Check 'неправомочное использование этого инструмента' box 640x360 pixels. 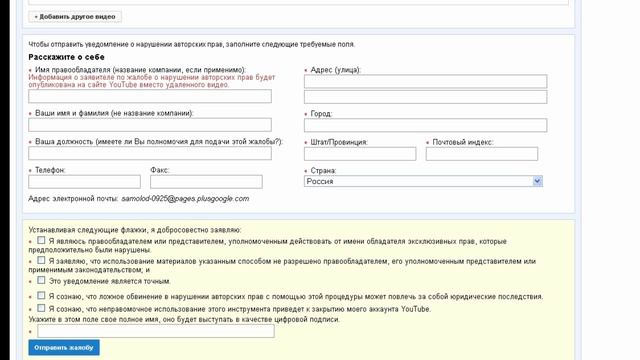(x=41, y=308)
